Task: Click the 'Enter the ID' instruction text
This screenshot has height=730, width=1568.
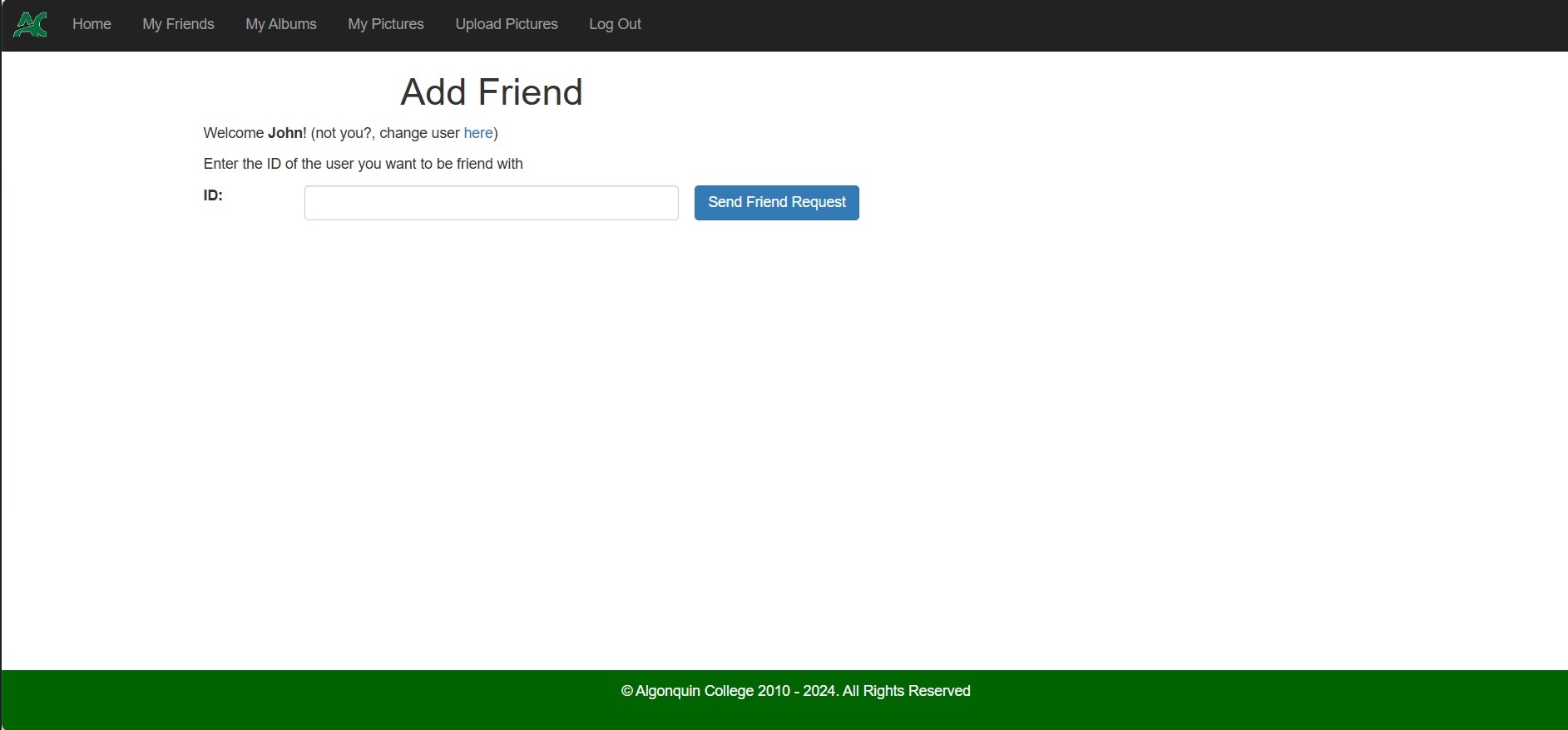Action: click(x=363, y=164)
